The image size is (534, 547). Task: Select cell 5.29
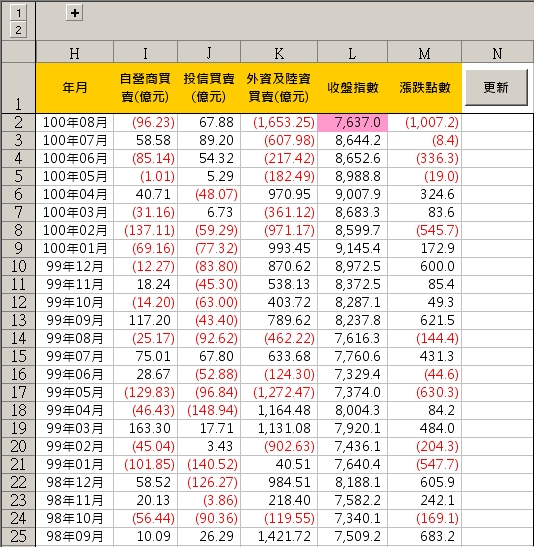(x=209, y=177)
